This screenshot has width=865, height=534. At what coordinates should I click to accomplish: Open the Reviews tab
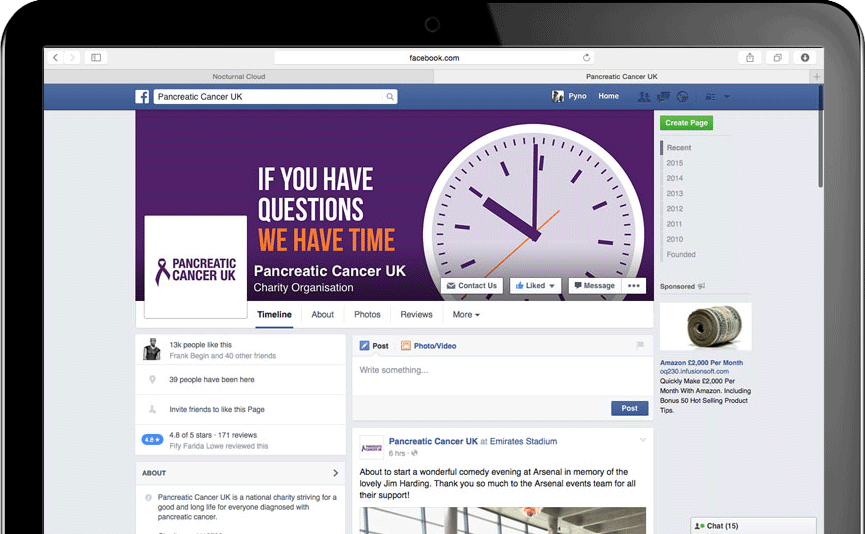click(x=417, y=314)
